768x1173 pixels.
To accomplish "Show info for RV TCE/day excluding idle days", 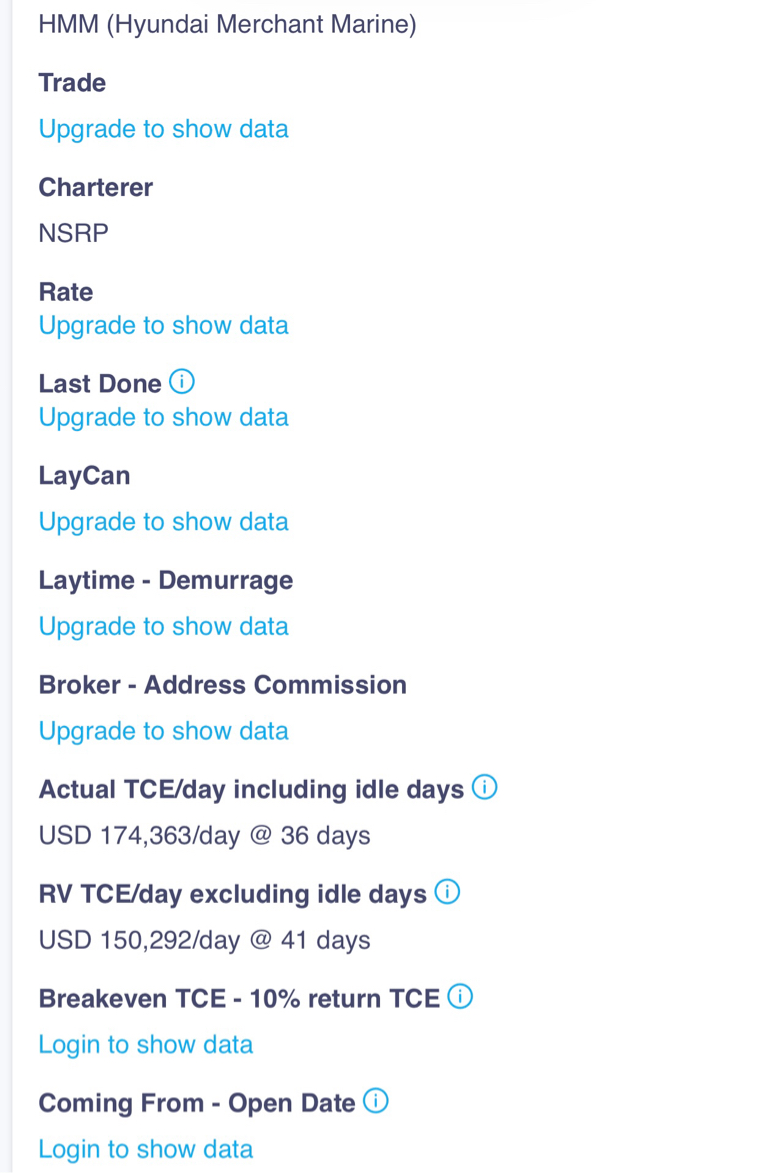I will coord(448,892).
